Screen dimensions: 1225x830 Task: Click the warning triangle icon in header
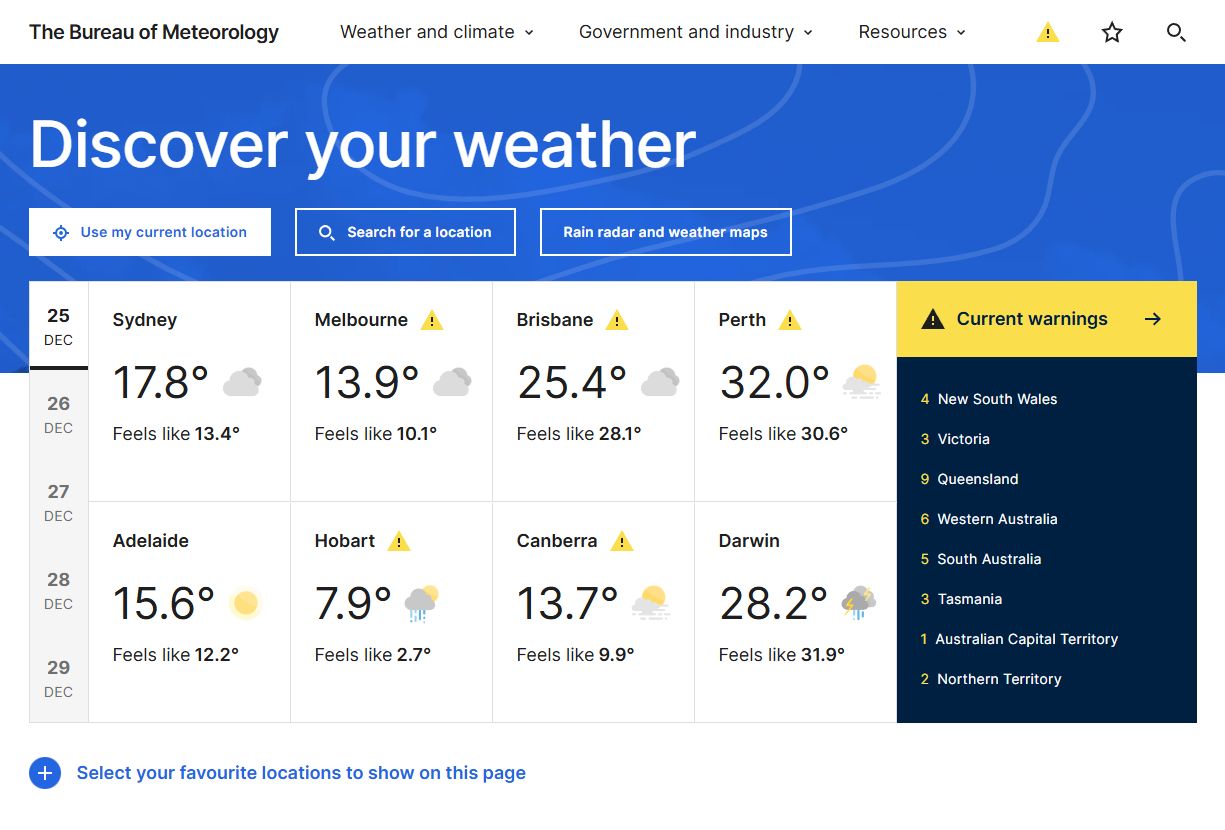(1047, 33)
